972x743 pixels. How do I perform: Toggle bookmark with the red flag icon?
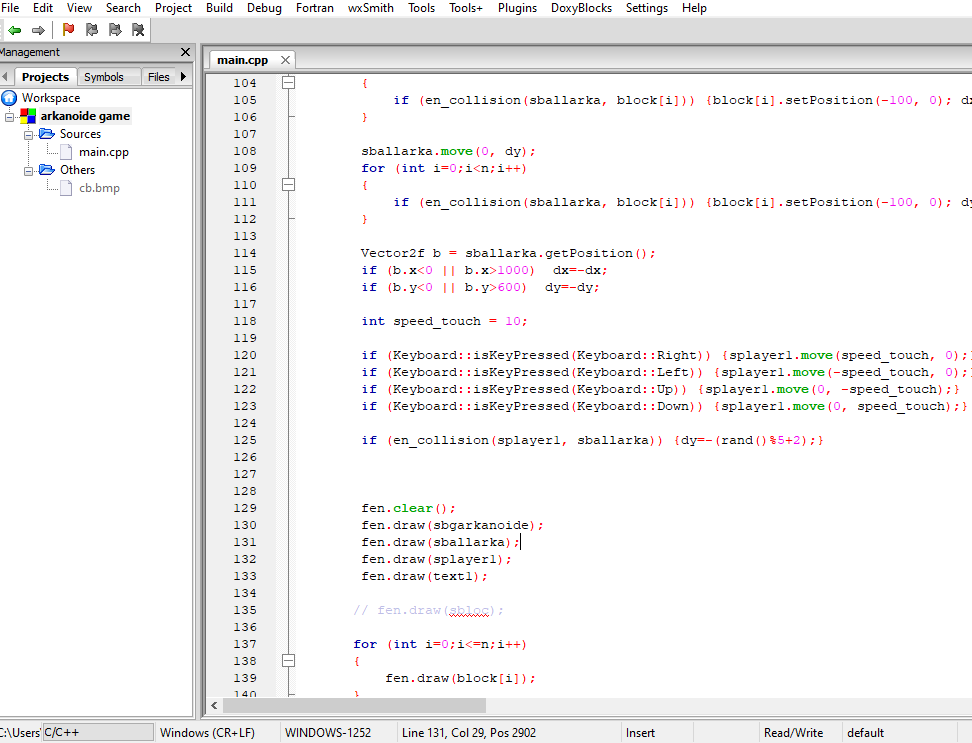point(68,29)
